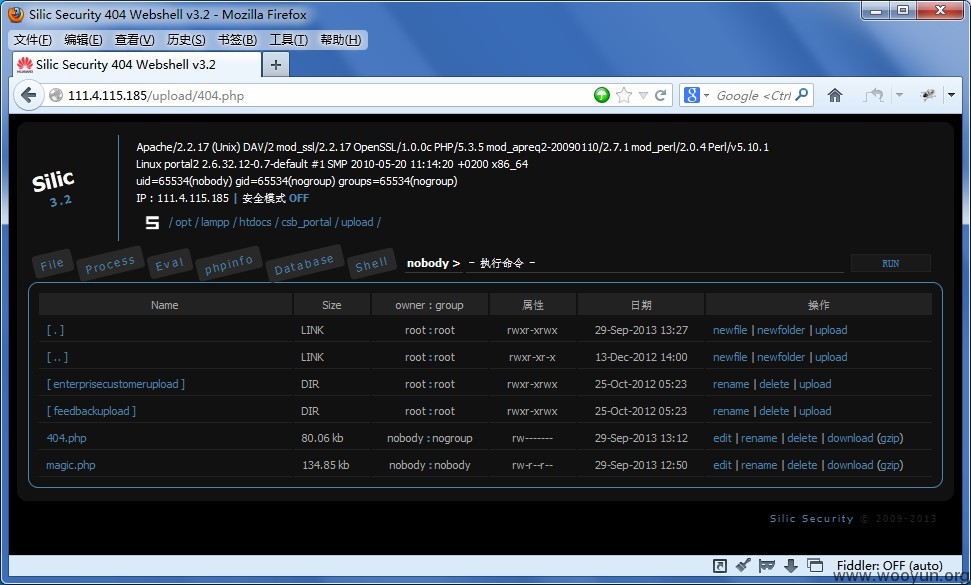Switch to the Shell tab
Image resolution: width=971 pixels, height=585 pixels.
click(x=372, y=264)
